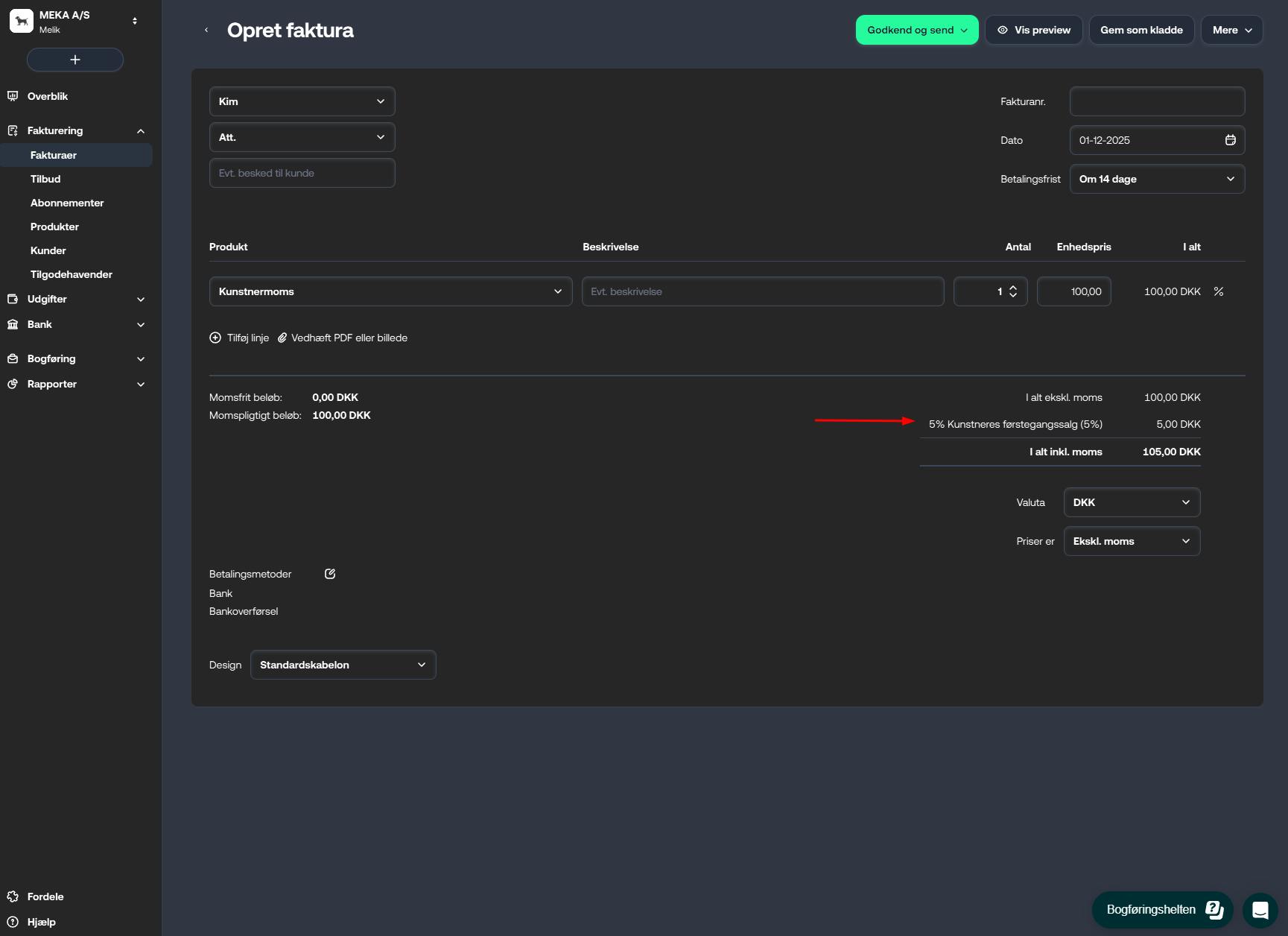Click the plus button in the sidebar
Viewport: 1288px width, 936px height.
coord(74,60)
